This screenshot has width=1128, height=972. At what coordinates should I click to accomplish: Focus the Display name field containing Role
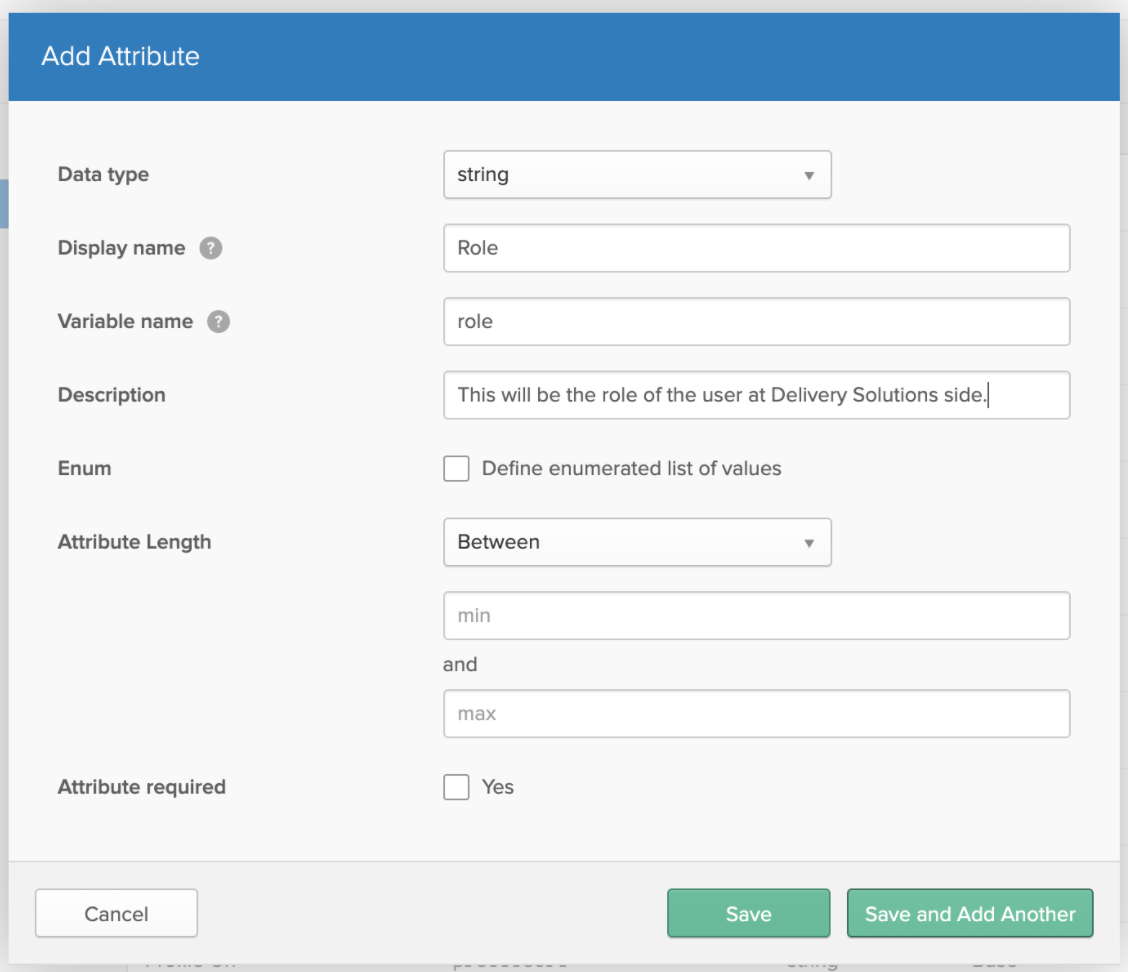coord(757,248)
